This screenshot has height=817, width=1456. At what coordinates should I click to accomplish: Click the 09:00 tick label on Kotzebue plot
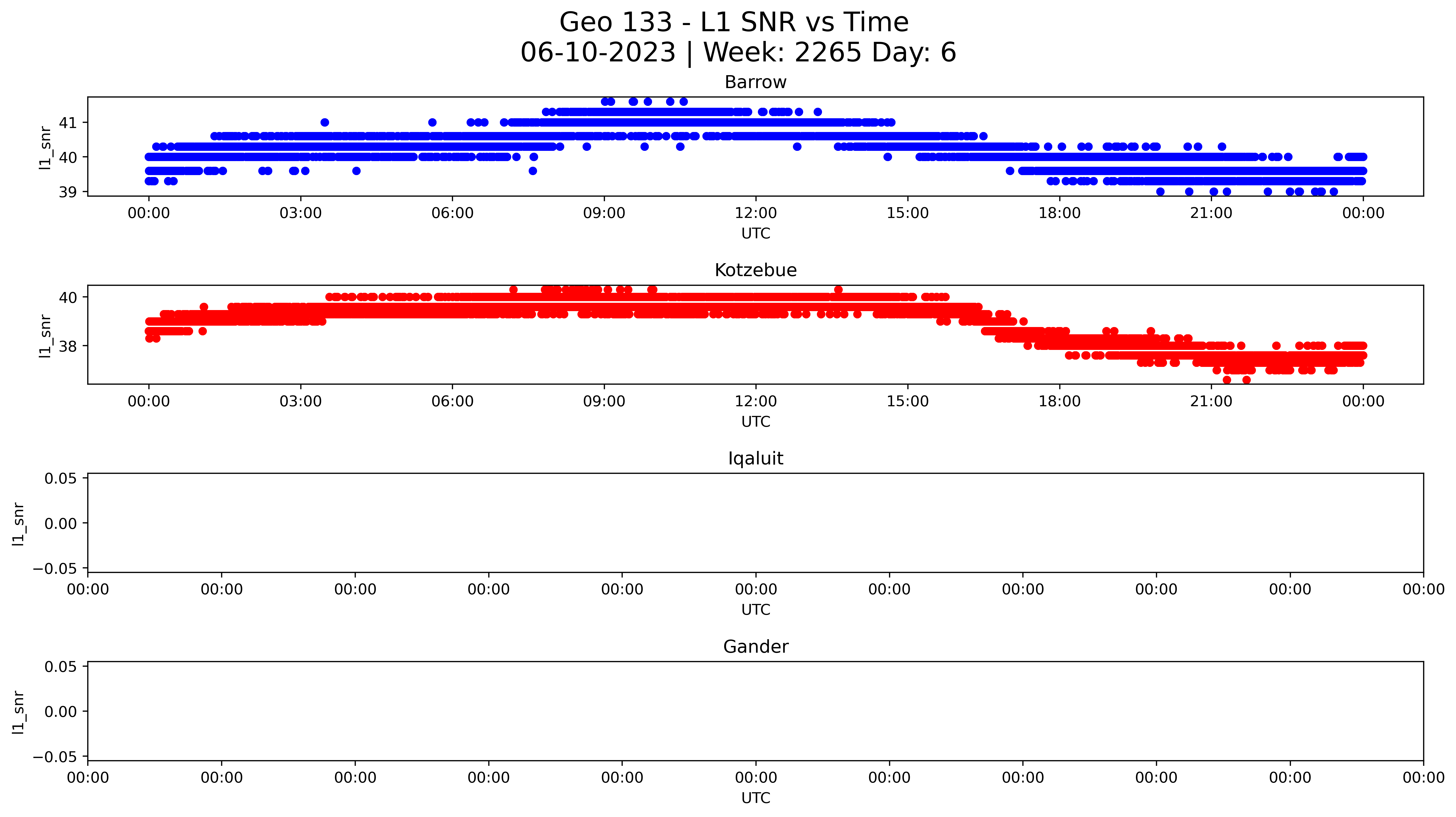604,401
